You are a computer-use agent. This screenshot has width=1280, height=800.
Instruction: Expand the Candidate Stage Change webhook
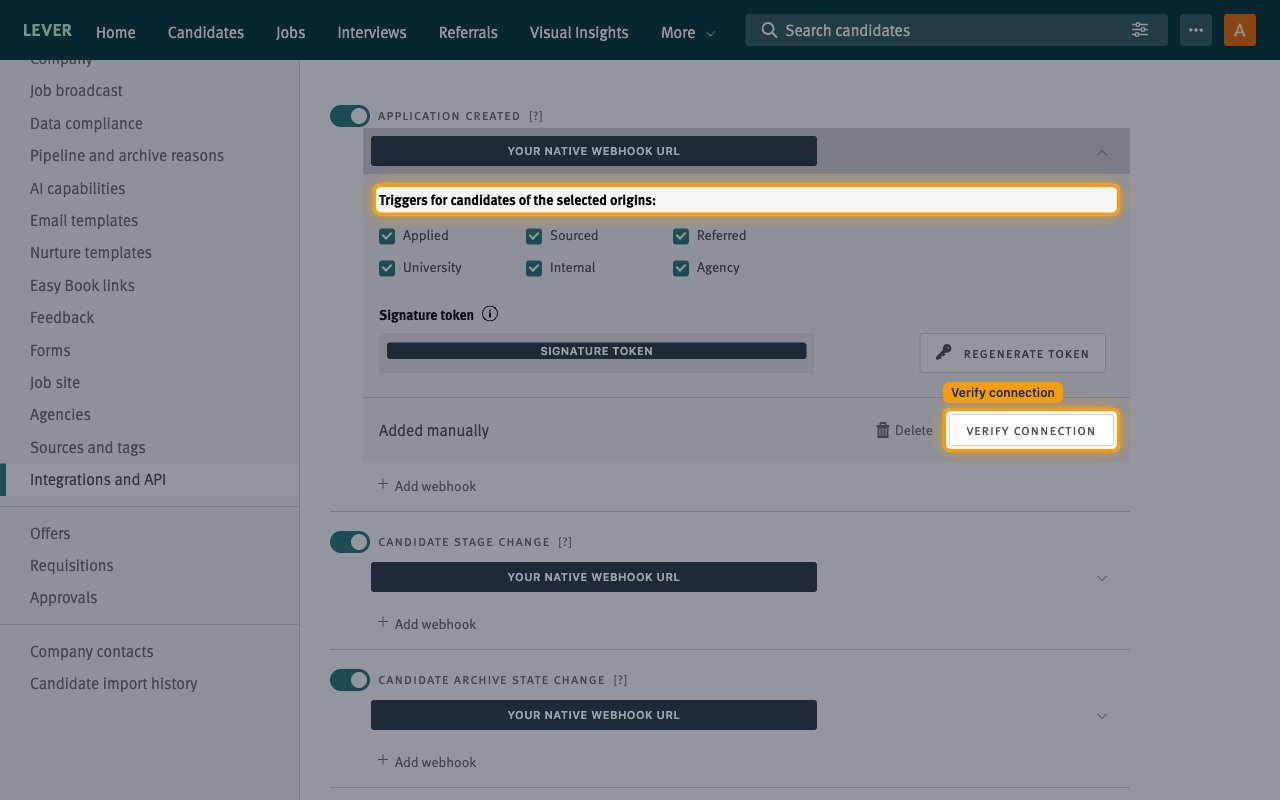[1102, 578]
